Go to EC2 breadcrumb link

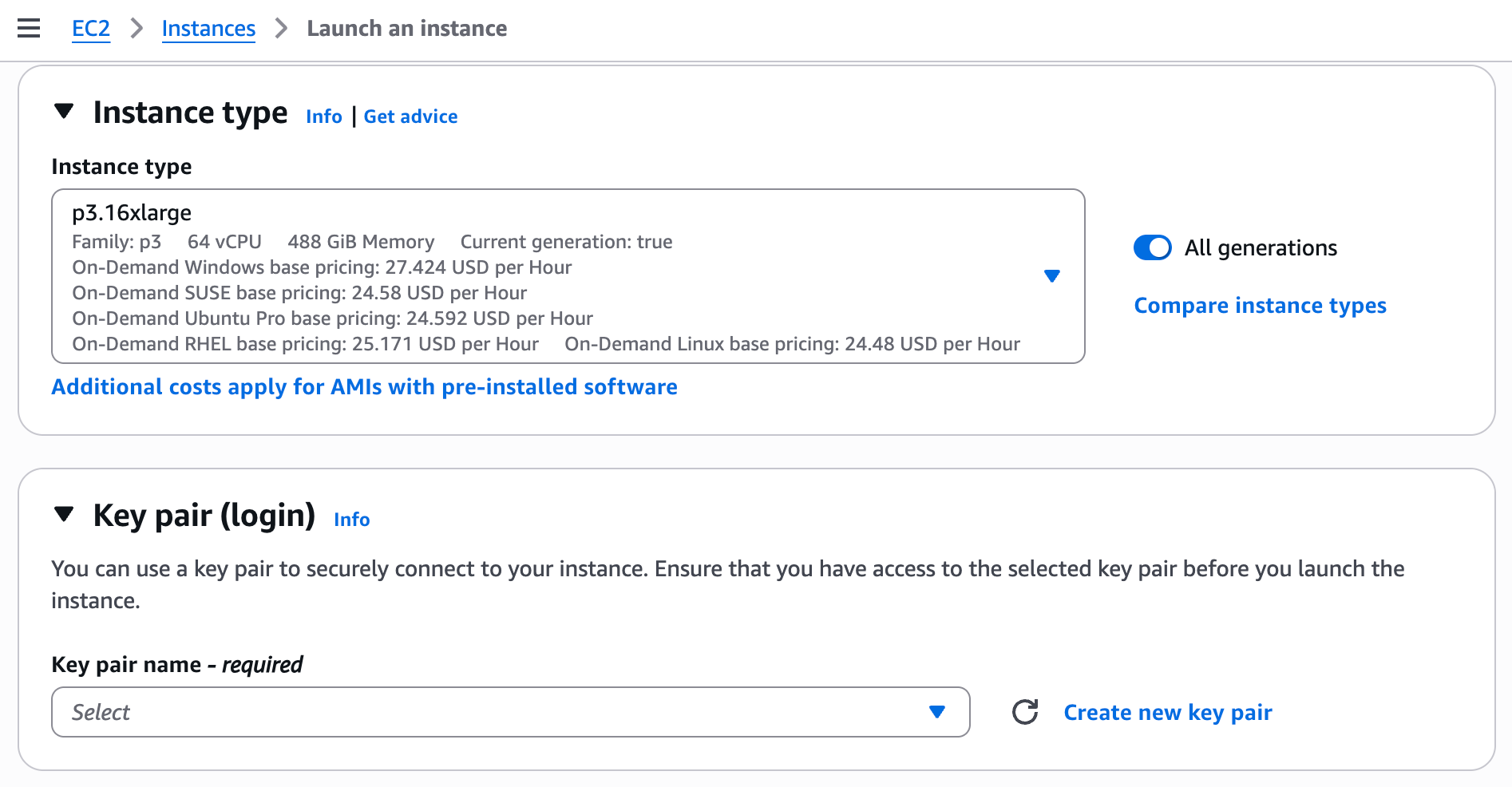pos(91,29)
